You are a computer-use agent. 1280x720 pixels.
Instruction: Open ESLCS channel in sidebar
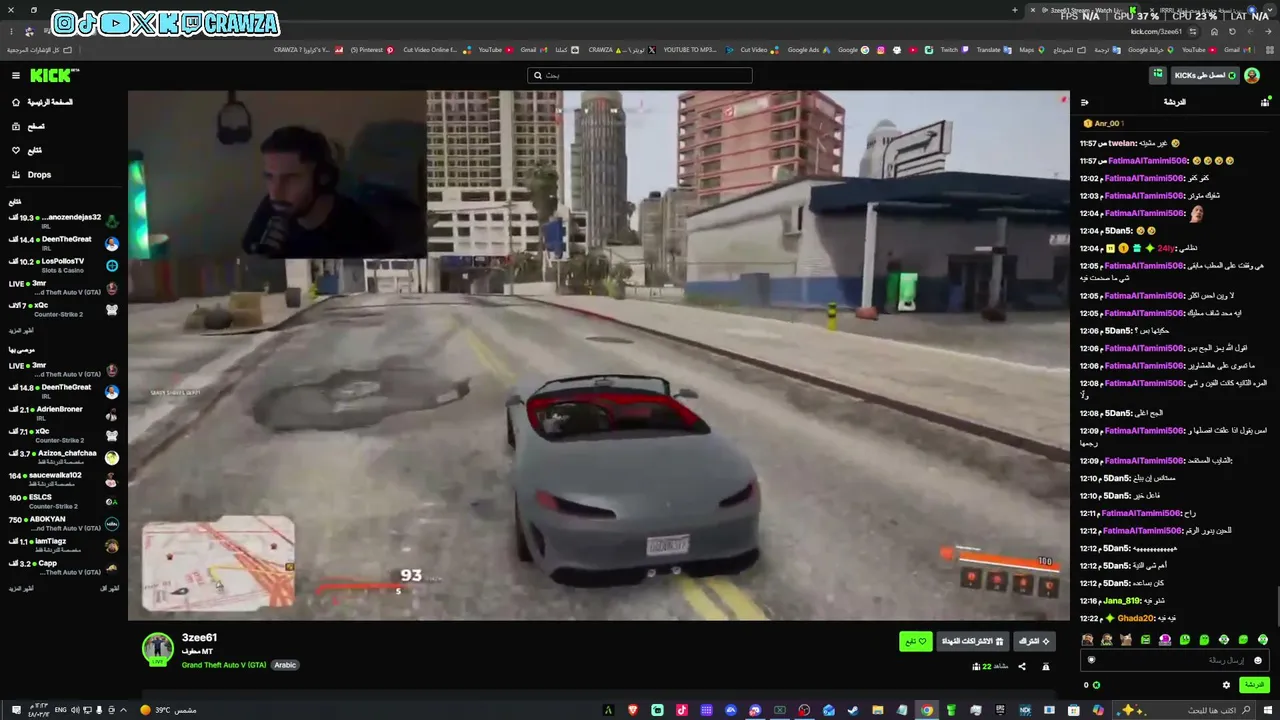[64, 501]
